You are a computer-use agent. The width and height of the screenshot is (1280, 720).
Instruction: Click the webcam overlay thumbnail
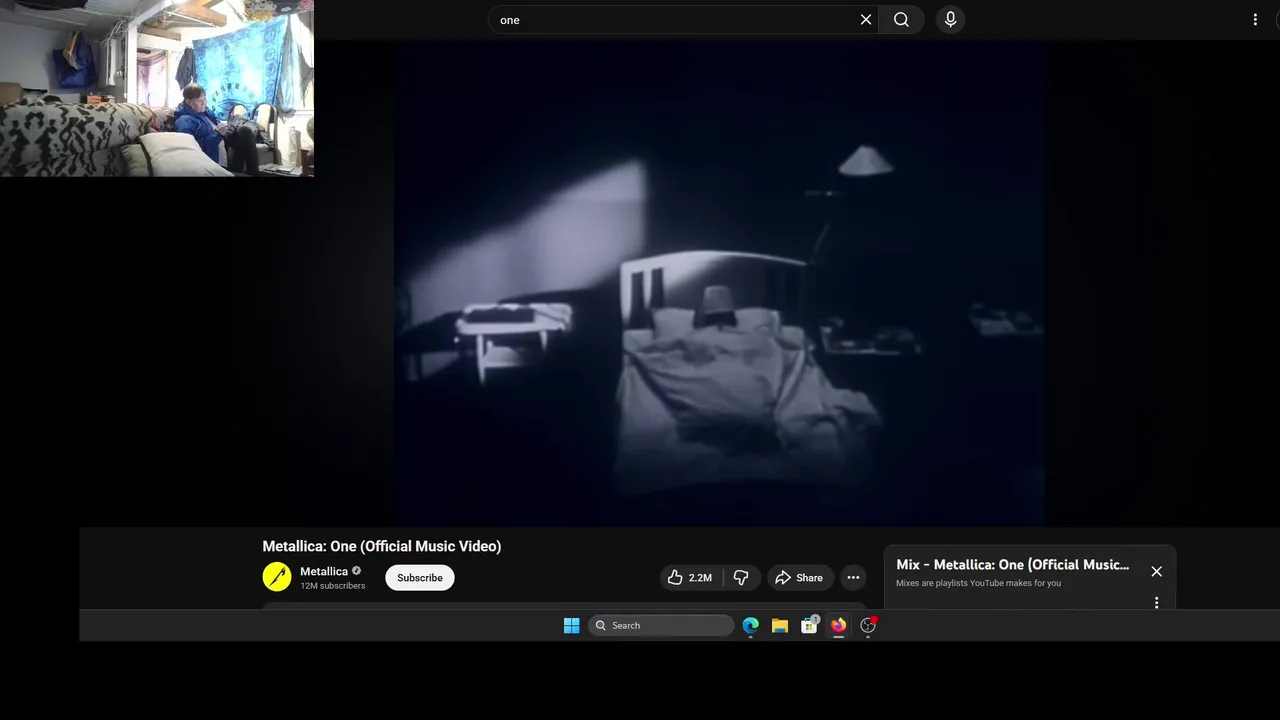(x=157, y=88)
